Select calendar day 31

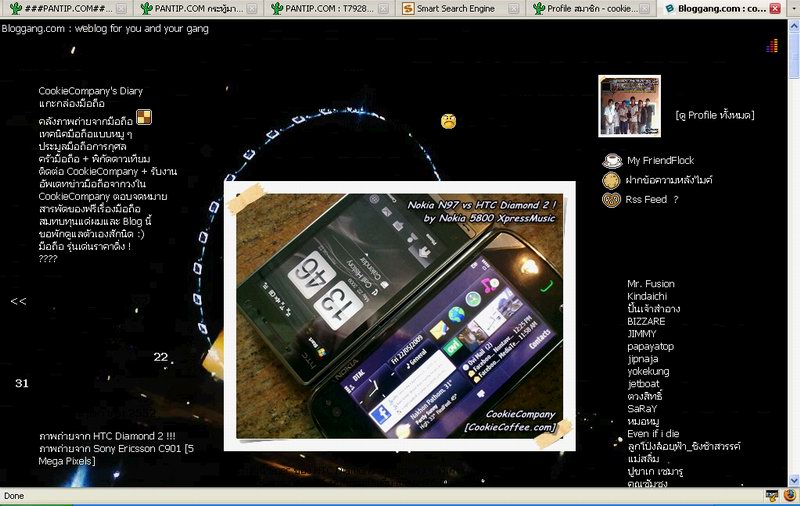click(x=21, y=383)
